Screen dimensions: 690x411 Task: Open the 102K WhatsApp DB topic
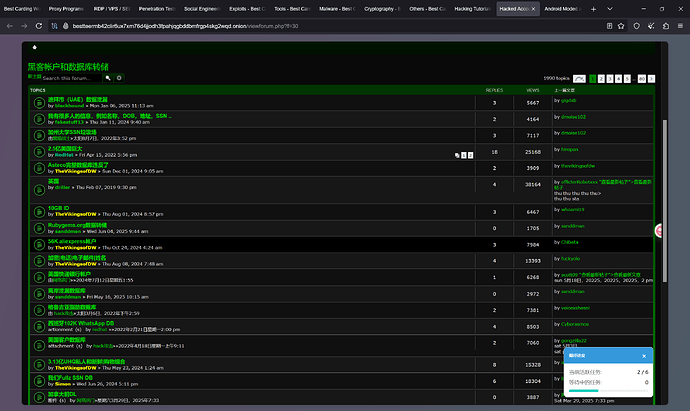pos(81,323)
